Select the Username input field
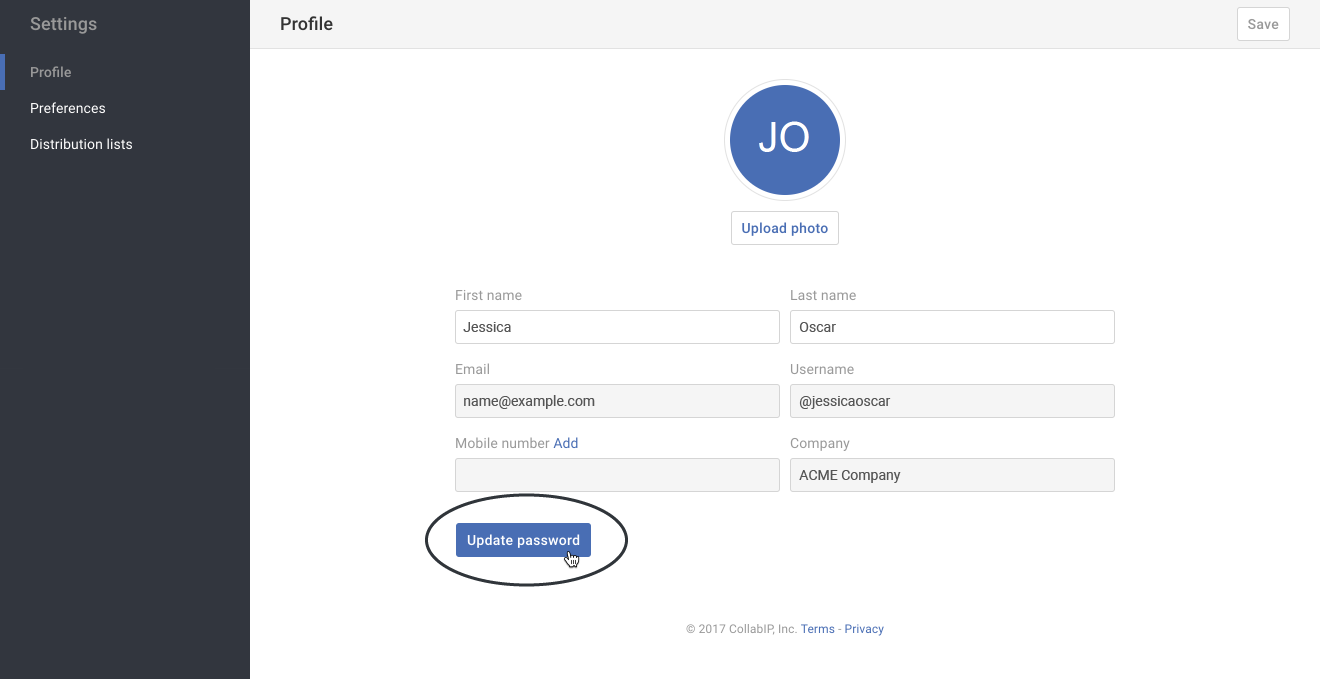This screenshot has width=1320, height=679. 951,401
